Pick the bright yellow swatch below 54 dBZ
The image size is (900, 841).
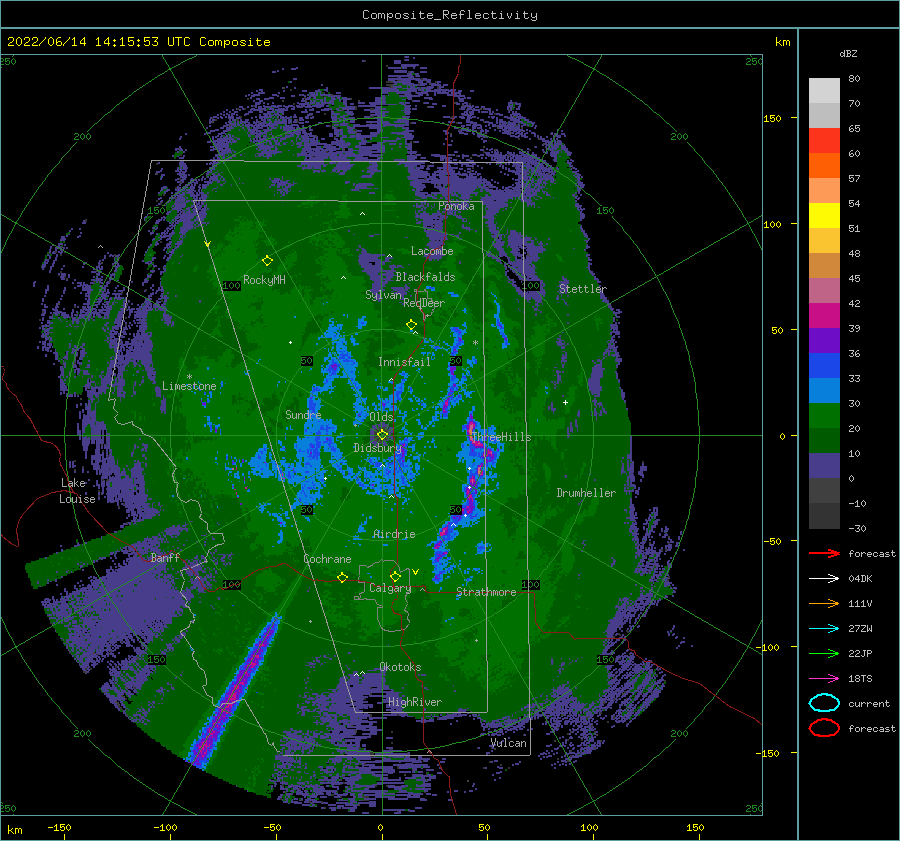point(824,216)
